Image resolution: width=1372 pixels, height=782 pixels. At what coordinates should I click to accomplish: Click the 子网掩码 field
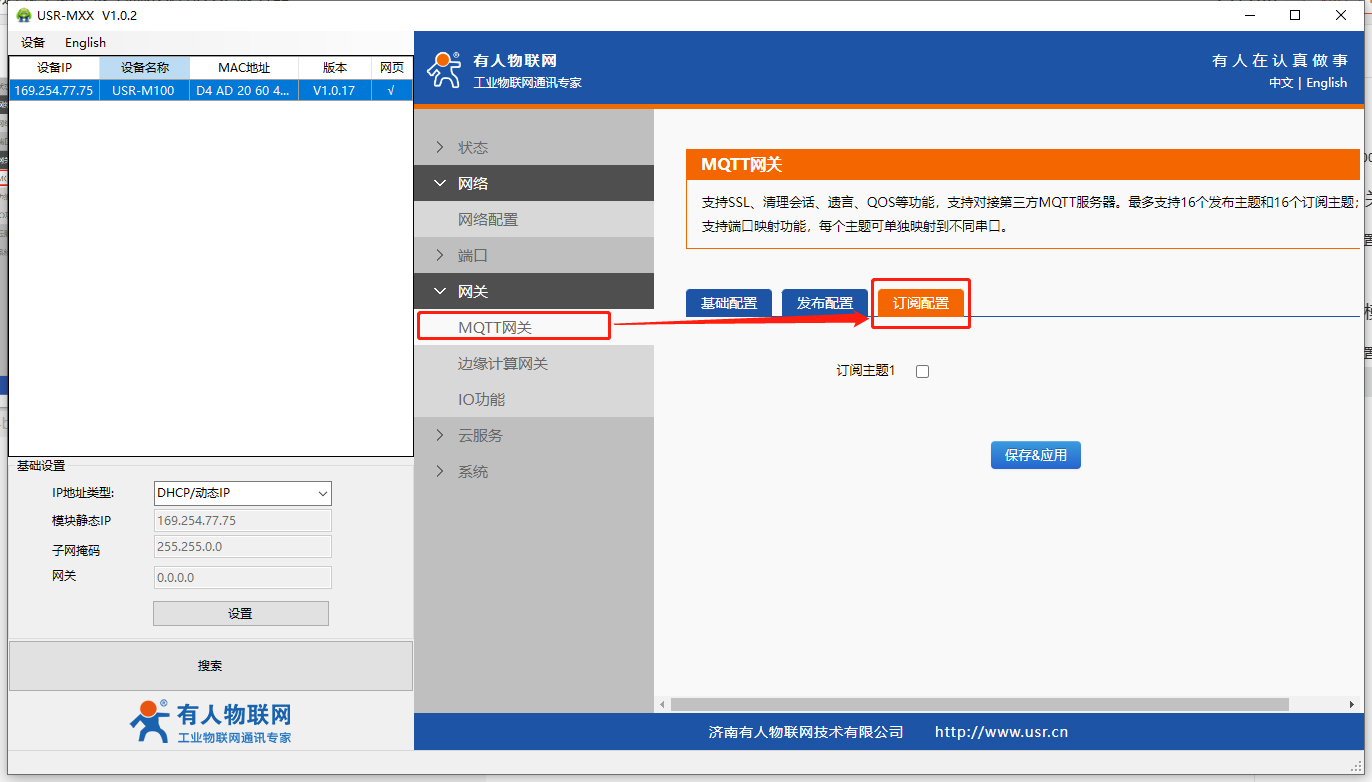[242, 547]
